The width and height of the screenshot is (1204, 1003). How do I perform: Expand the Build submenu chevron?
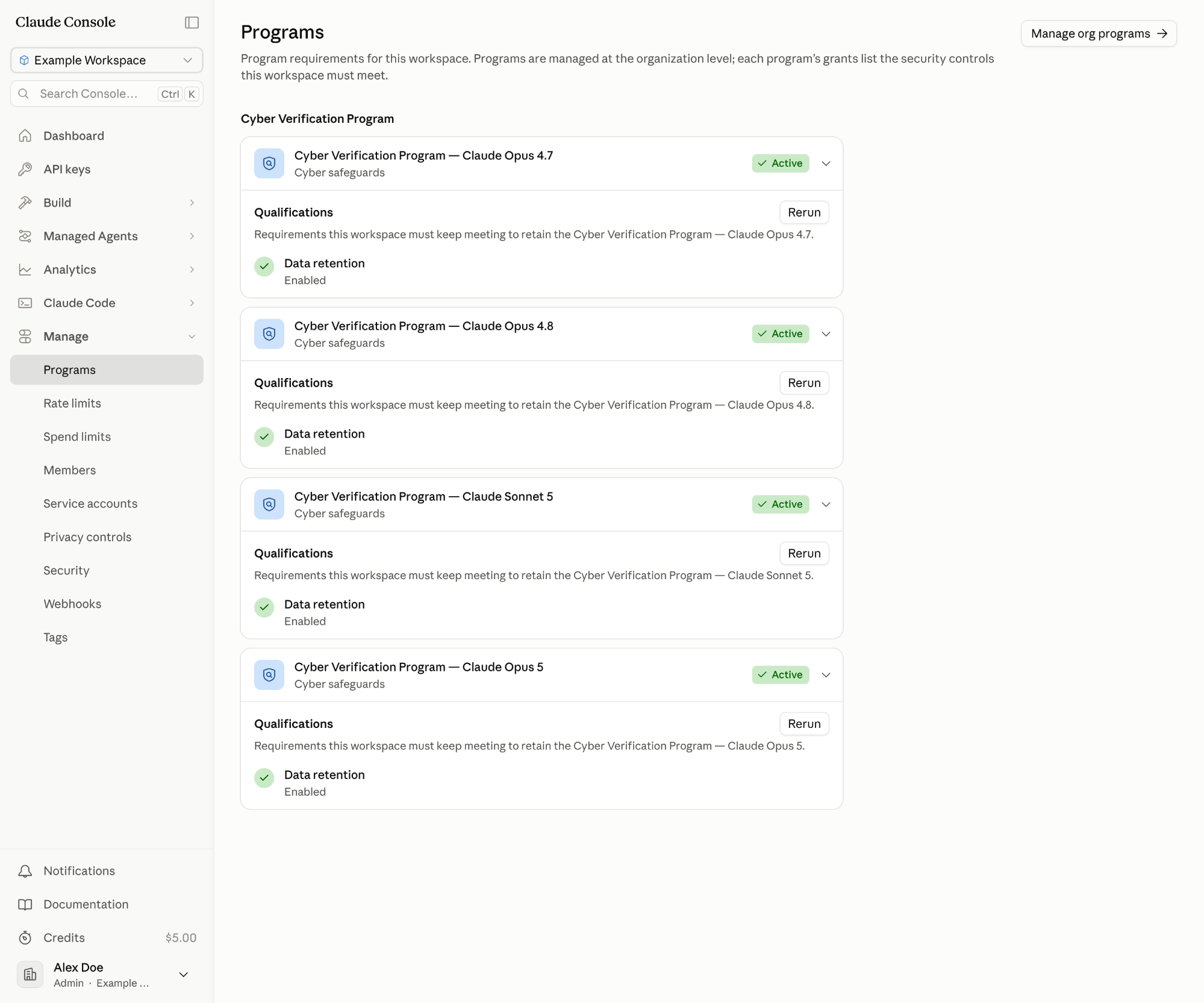click(192, 203)
